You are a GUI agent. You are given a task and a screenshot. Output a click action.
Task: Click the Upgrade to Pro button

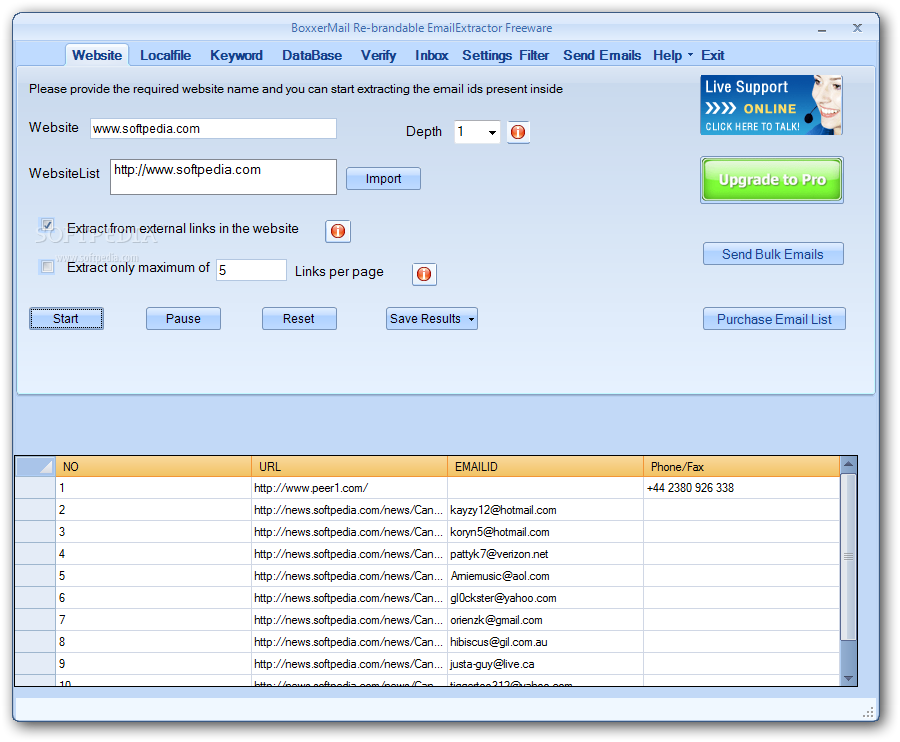coord(771,180)
